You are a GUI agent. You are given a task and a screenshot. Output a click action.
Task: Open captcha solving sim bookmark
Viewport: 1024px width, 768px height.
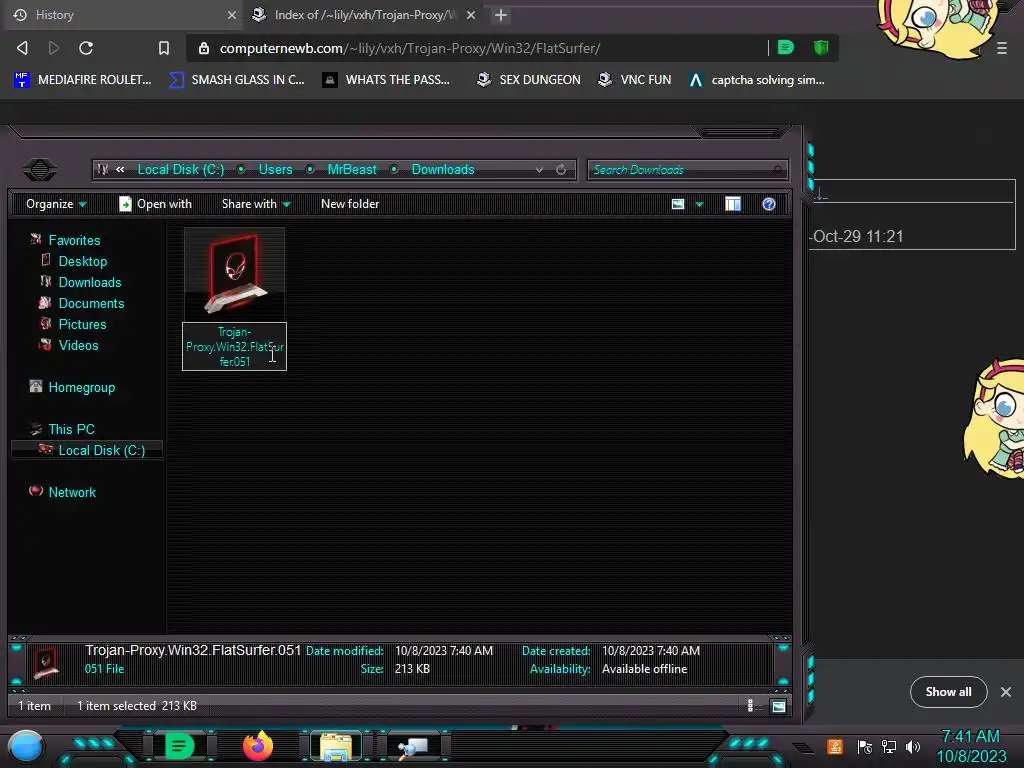point(757,80)
